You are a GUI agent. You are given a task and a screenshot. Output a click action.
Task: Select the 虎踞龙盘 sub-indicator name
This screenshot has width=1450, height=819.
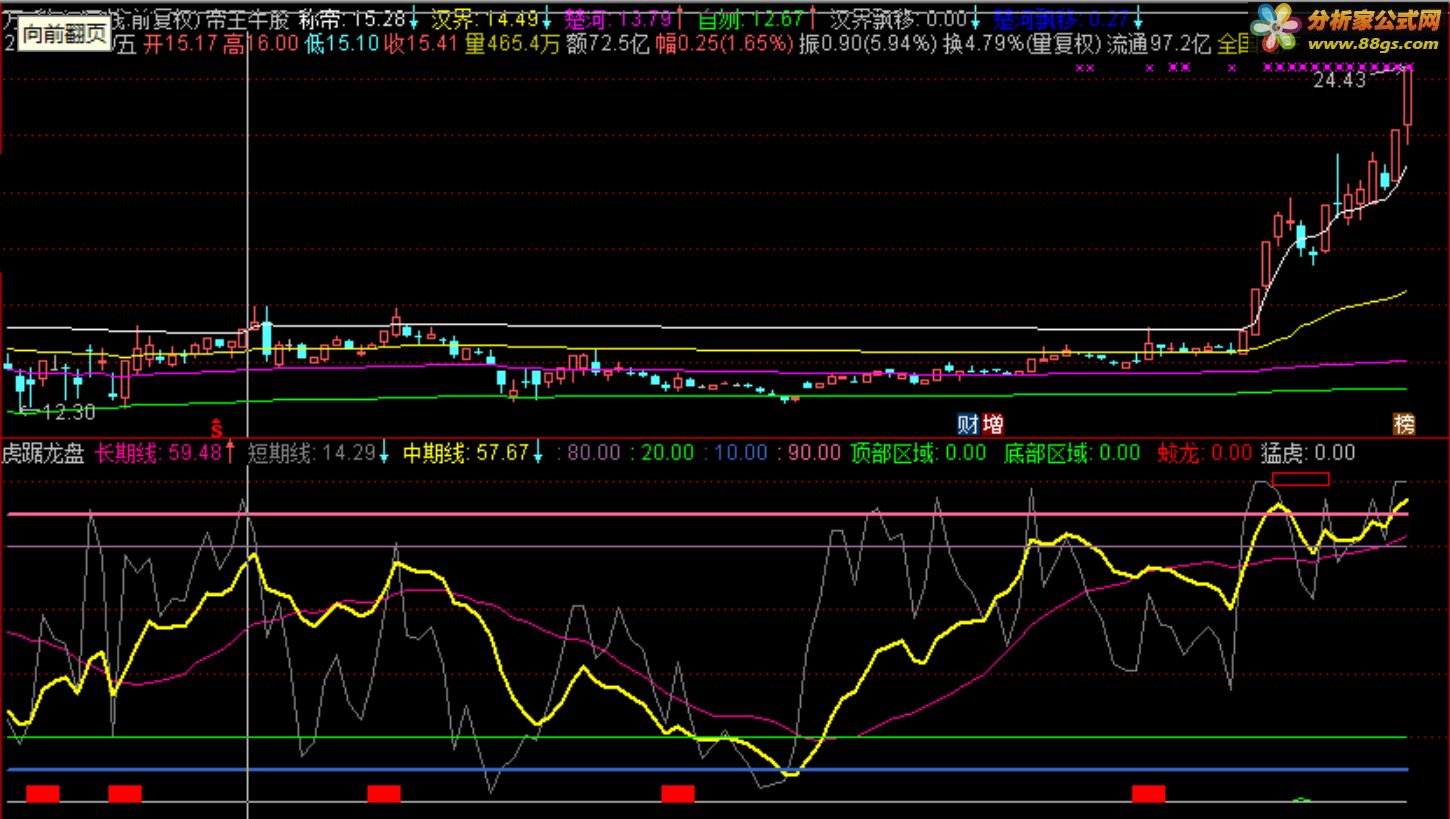click(44, 453)
